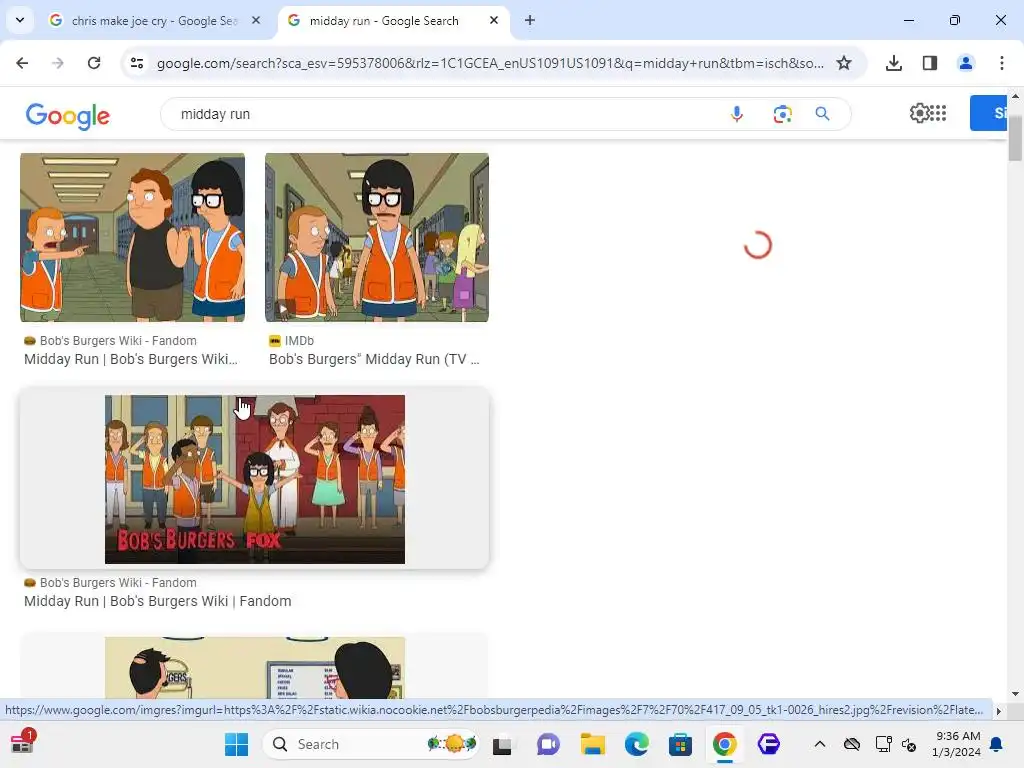
Task: Switch to 'chris make joe cry' tab
Action: coord(154,21)
